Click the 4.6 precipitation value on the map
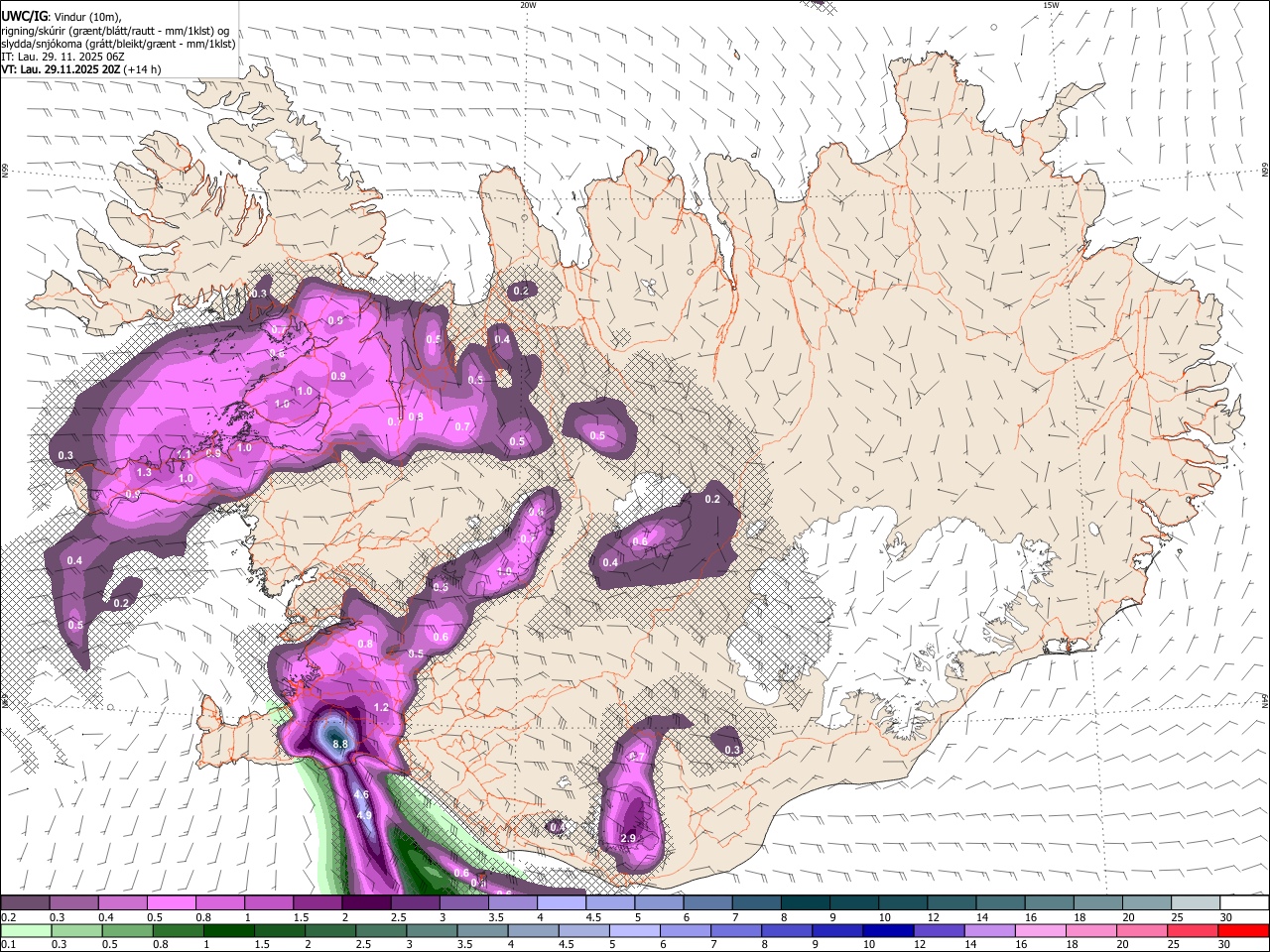1270x952 pixels. tap(361, 794)
